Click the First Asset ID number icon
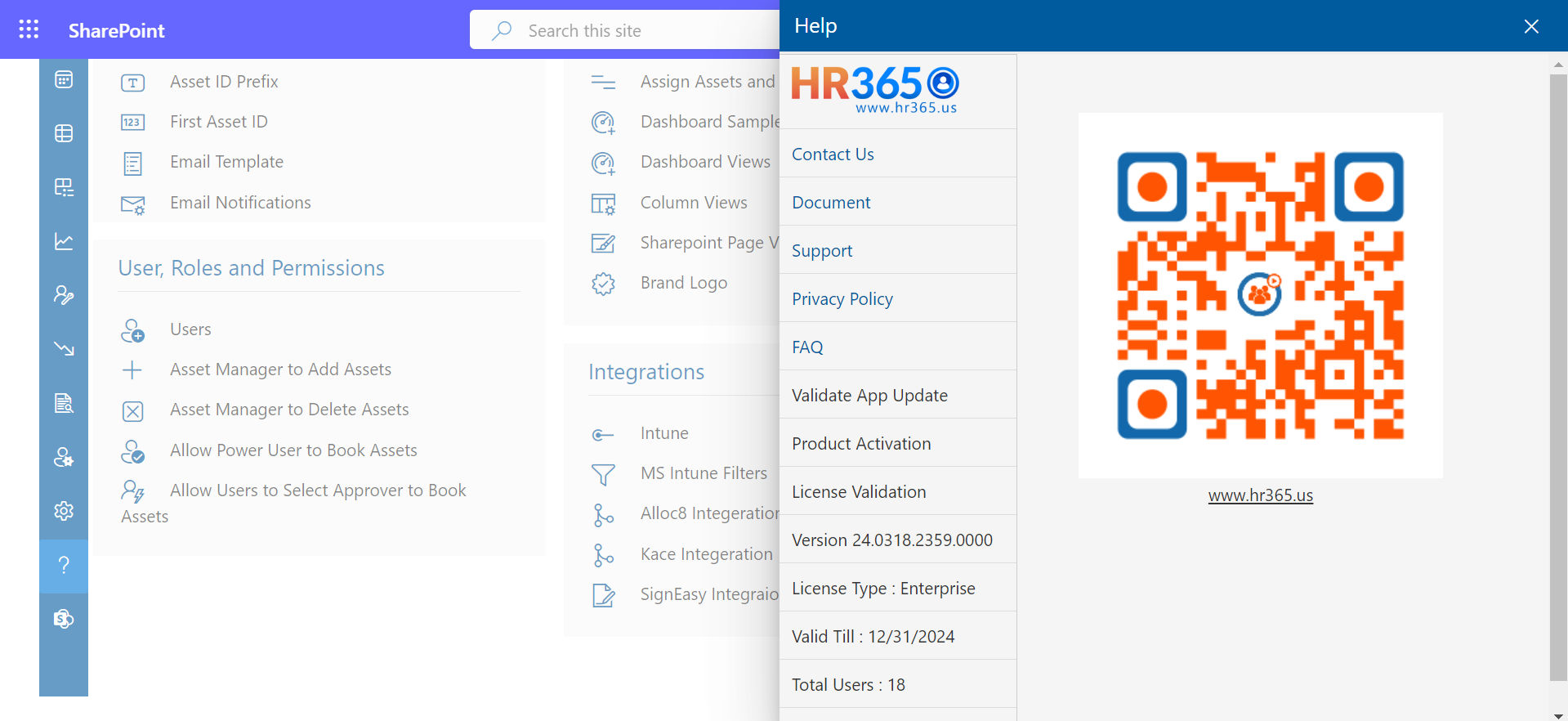Image resolution: width=1568 pixels, height=721 pixels. click(x=132, y=123)
